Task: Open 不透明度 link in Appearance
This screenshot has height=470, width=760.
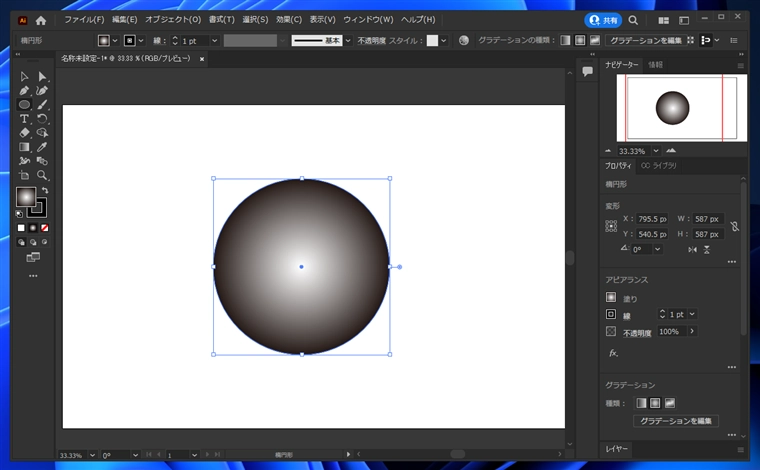Action: 637,333
